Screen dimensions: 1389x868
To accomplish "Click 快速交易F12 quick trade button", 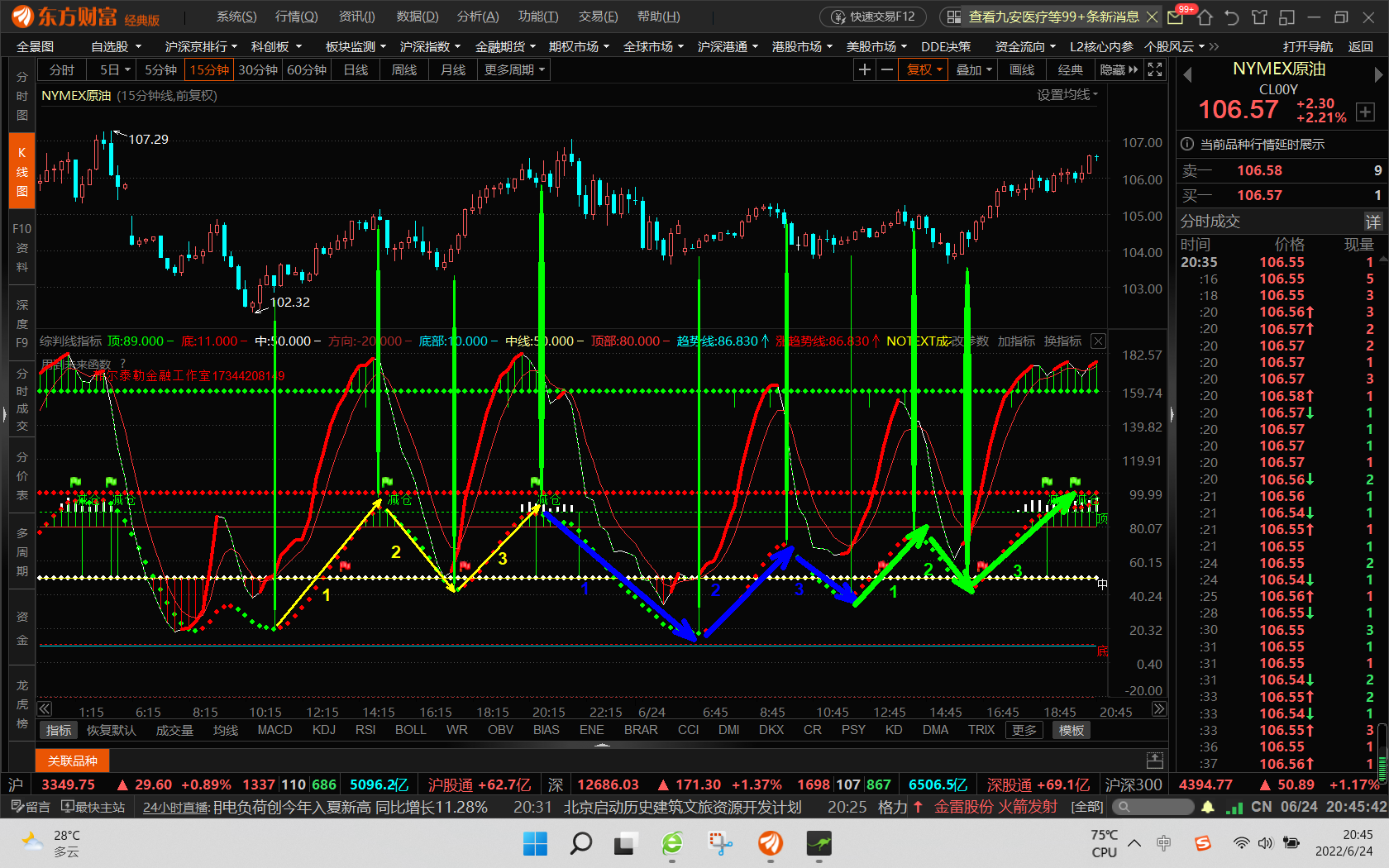I will tap(874, 17).
